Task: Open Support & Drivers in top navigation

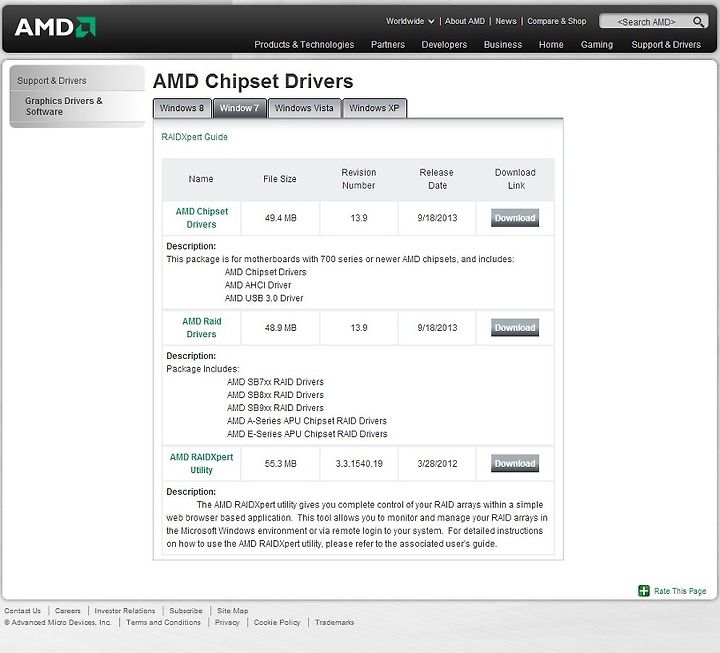Action: [666, 45]
